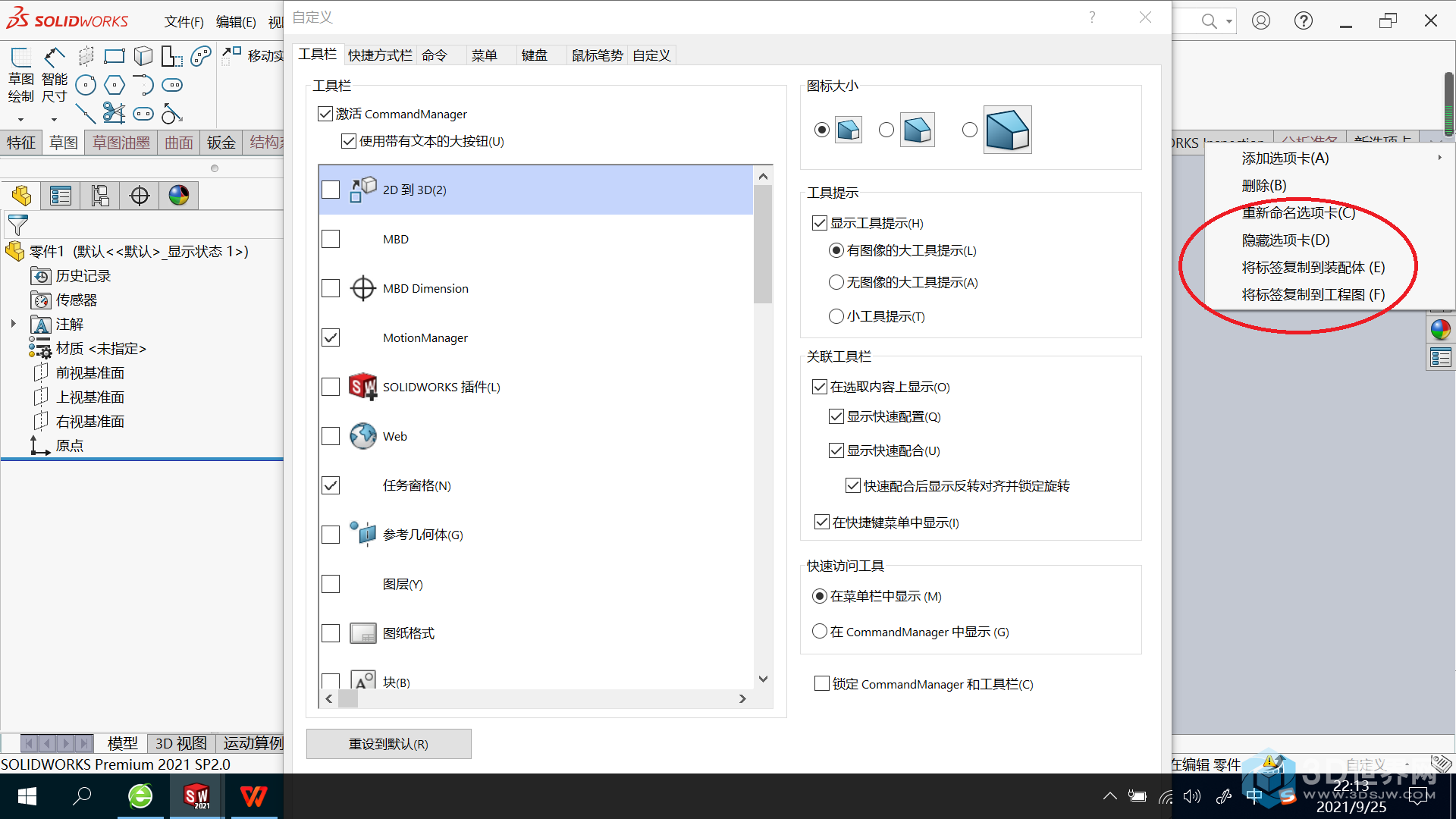Click the MBD Dimension toolbar icon
This screenshot has height=819, width=1456.
363,288
